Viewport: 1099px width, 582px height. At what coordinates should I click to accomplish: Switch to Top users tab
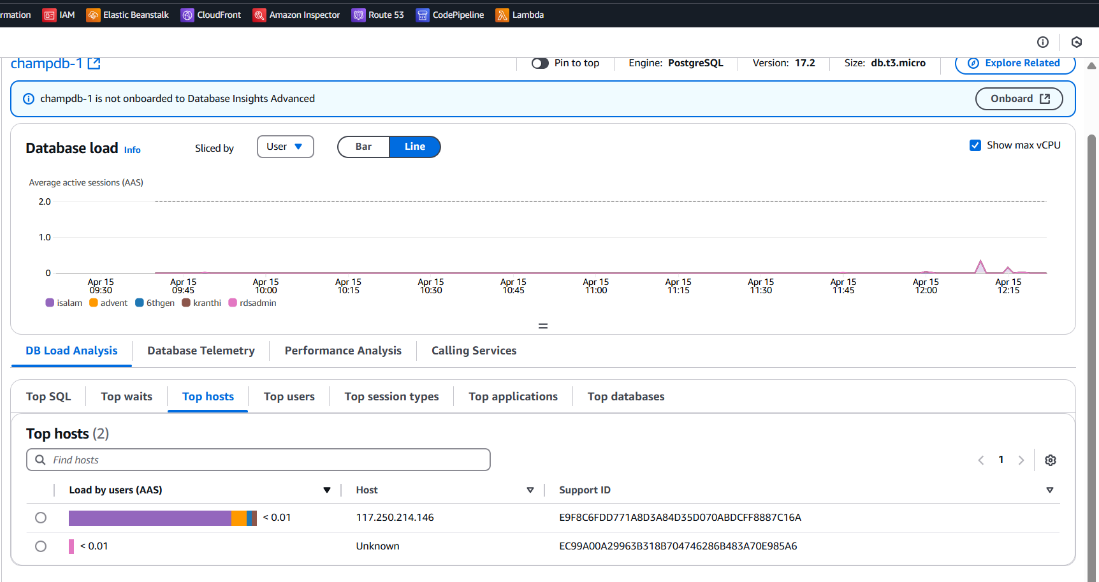289,396
